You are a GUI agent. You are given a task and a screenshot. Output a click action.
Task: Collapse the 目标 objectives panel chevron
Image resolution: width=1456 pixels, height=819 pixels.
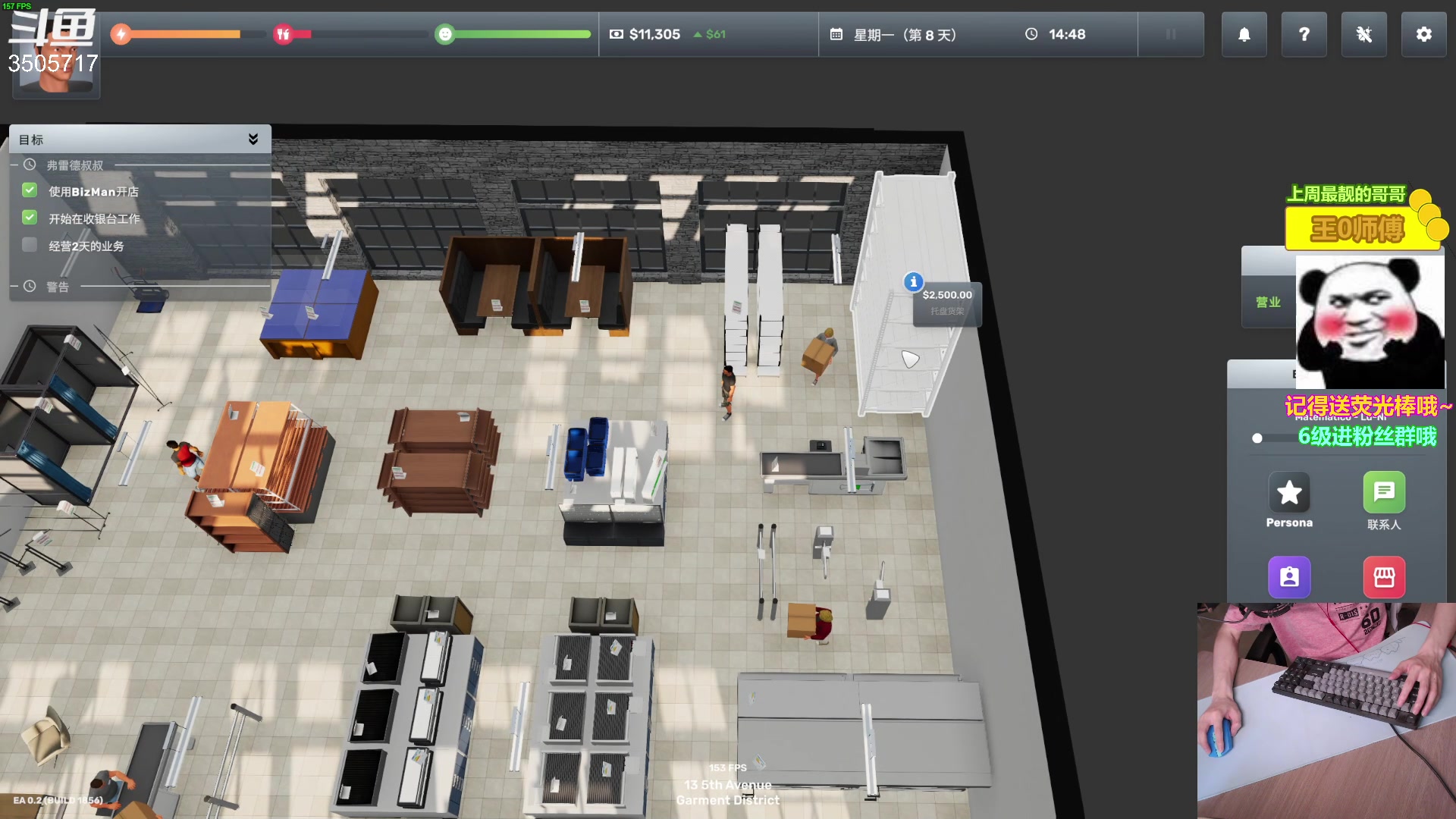click(x=253, y=139)
